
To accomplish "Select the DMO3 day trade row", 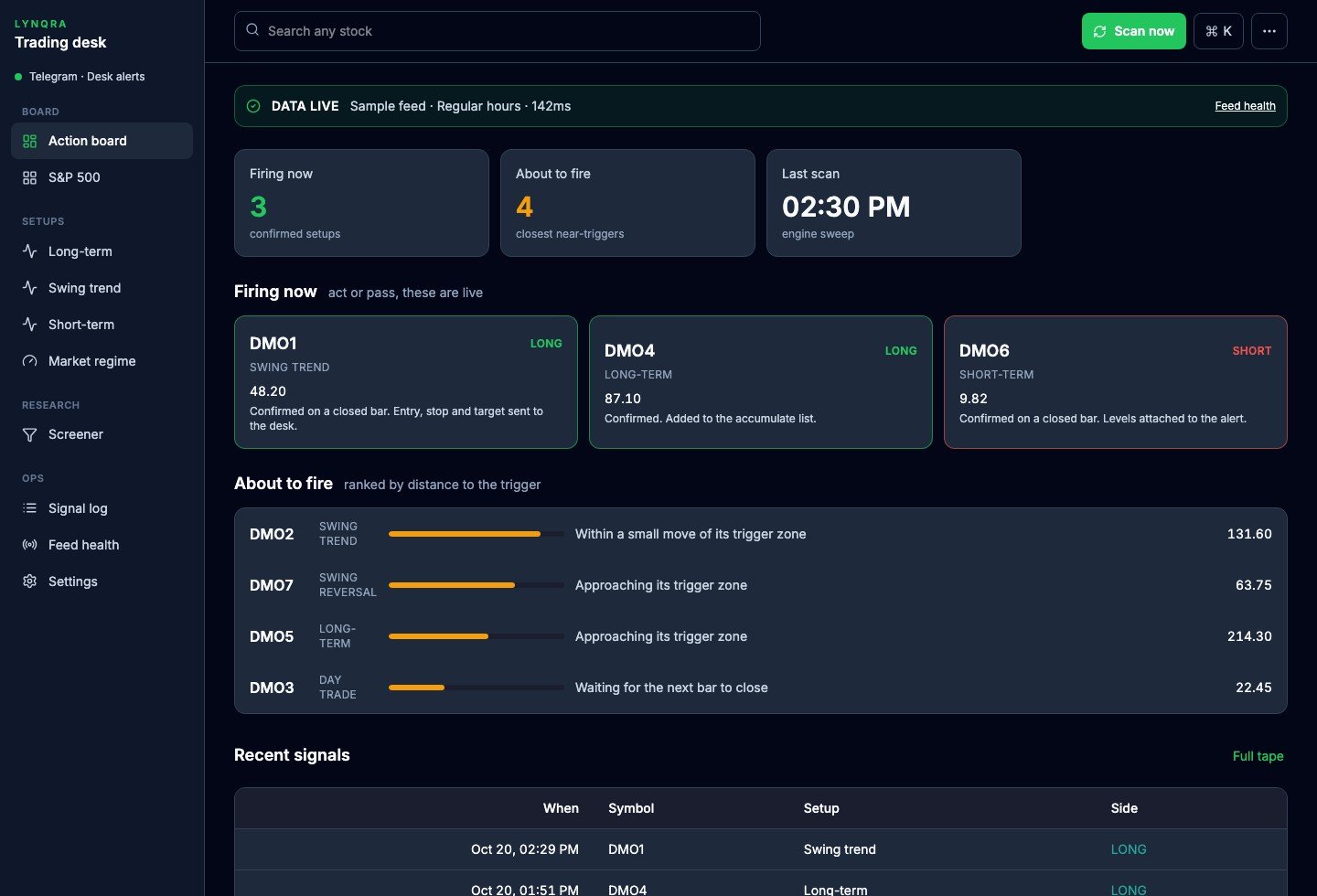I will coord(761,688).
